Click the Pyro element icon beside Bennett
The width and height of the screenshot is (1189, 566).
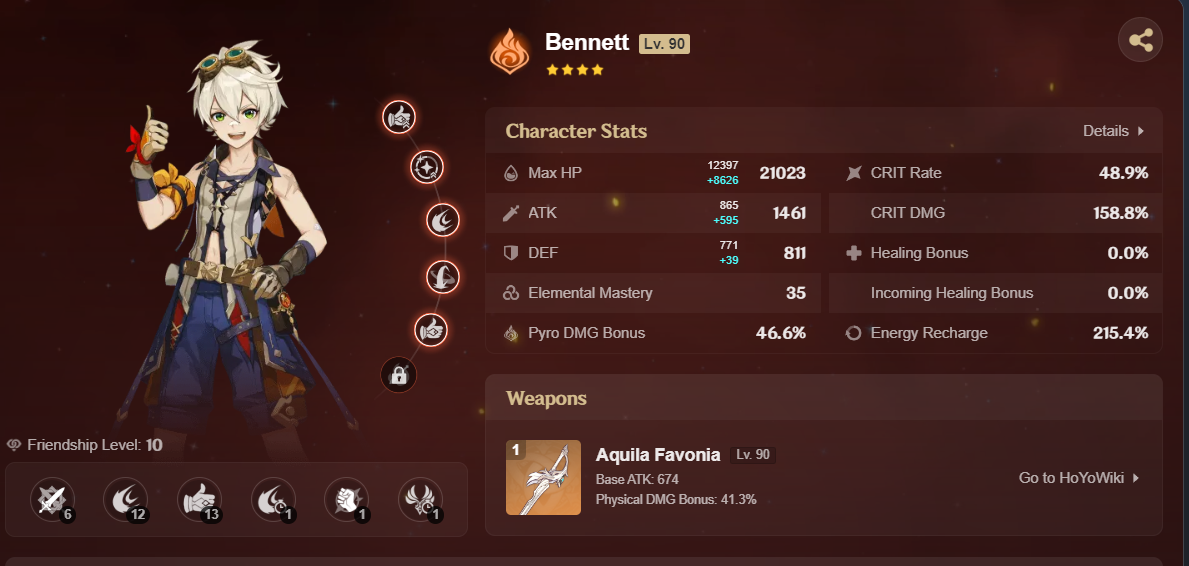[x=510, y=52]
